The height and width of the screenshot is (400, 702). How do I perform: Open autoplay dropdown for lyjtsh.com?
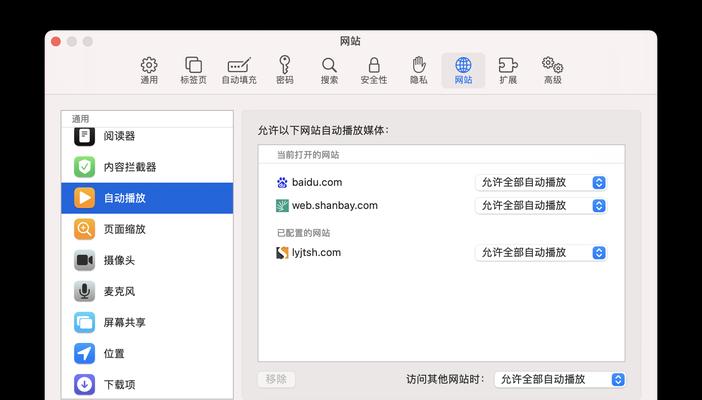click(x=541, y=253)
